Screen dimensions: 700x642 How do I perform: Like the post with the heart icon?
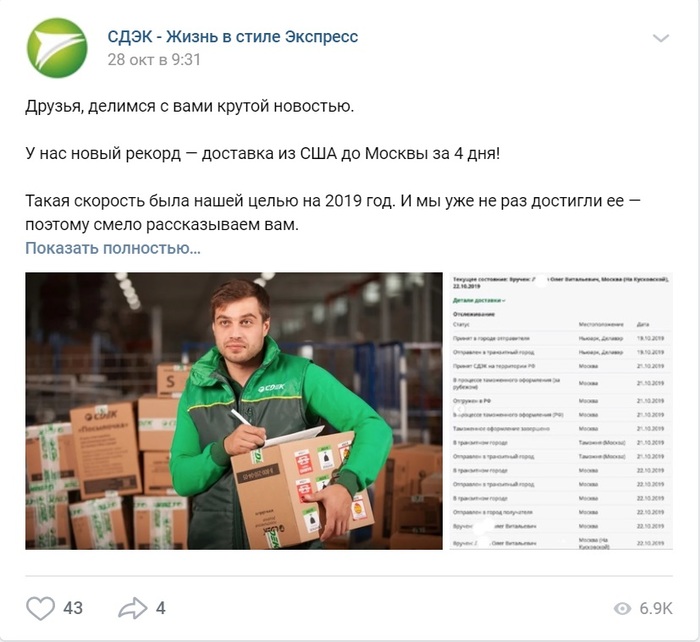coord(41,608)
